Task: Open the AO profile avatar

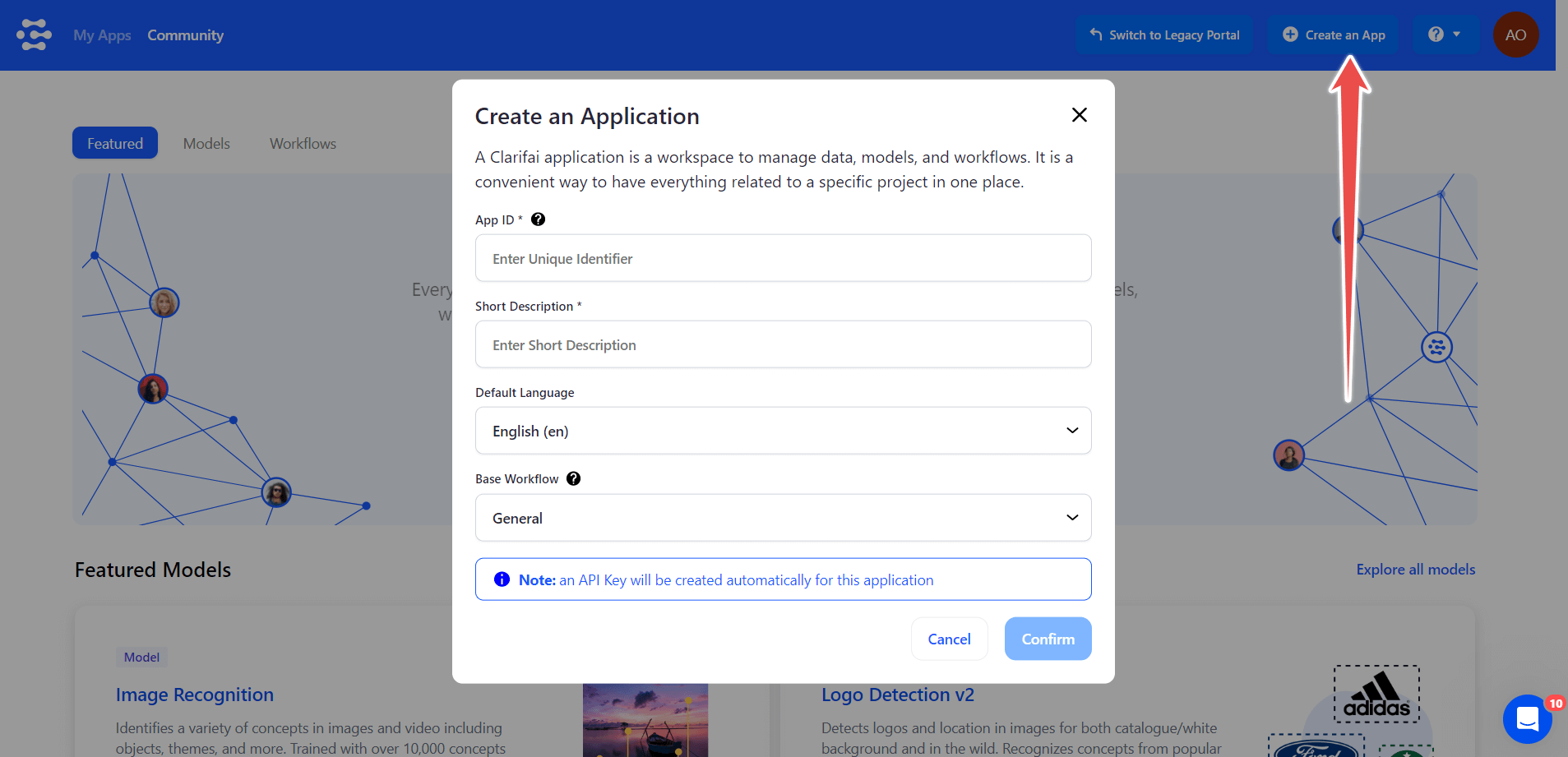Action: (1515, 35)
